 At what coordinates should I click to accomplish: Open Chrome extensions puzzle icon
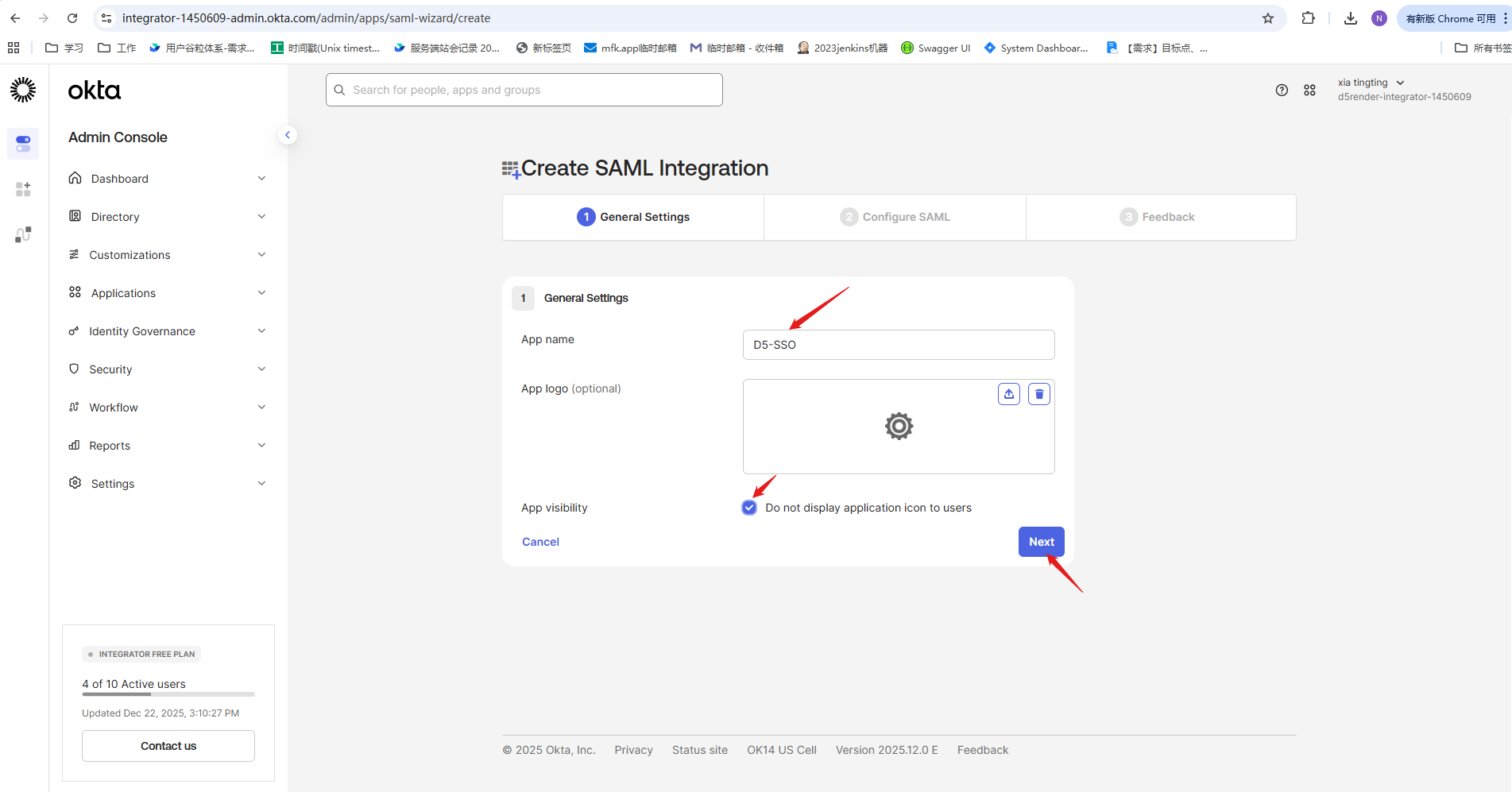pos(1308,18)
